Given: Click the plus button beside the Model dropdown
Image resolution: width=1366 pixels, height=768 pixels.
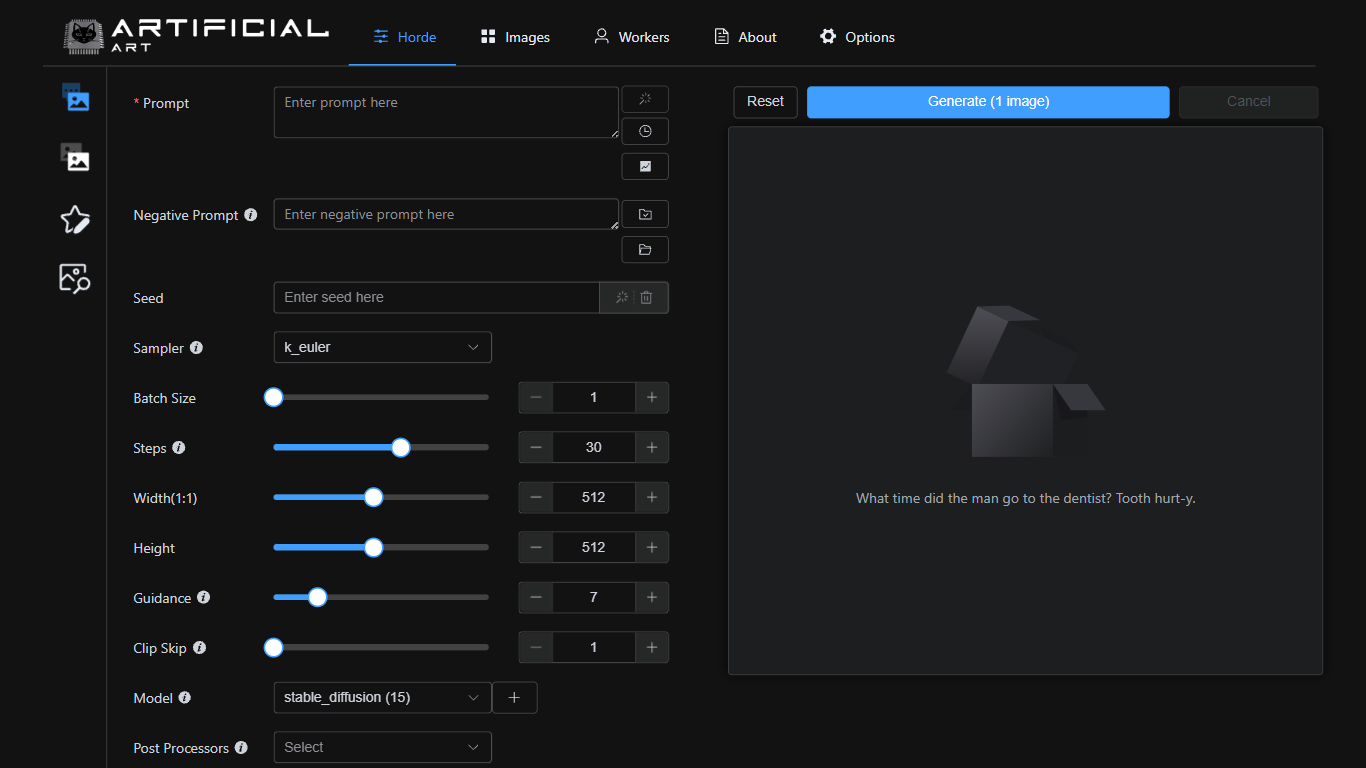Looking at the screenshot, I should pos(514,698).
